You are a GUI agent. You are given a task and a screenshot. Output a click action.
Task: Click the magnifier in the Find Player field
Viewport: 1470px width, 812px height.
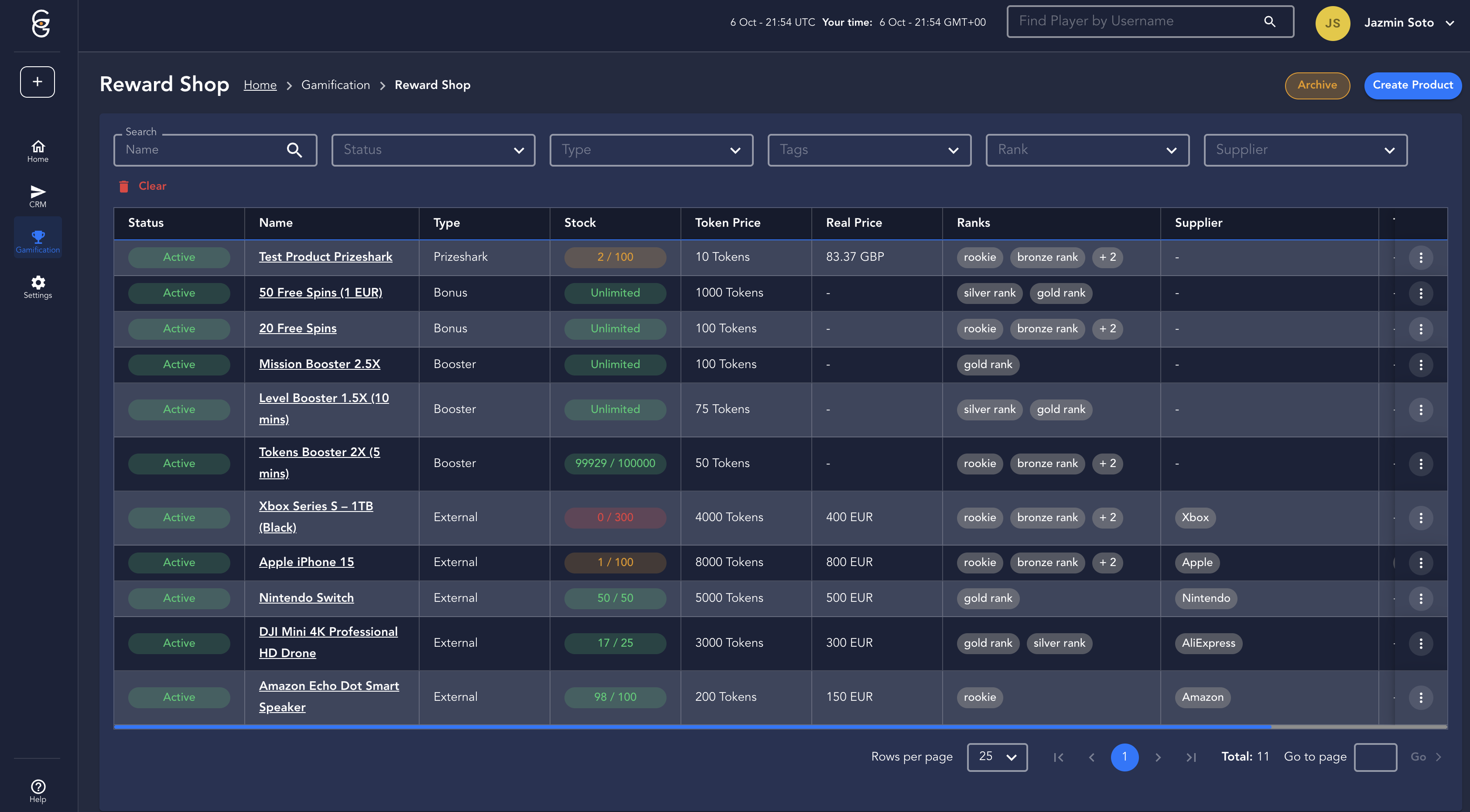point(1269,22)
